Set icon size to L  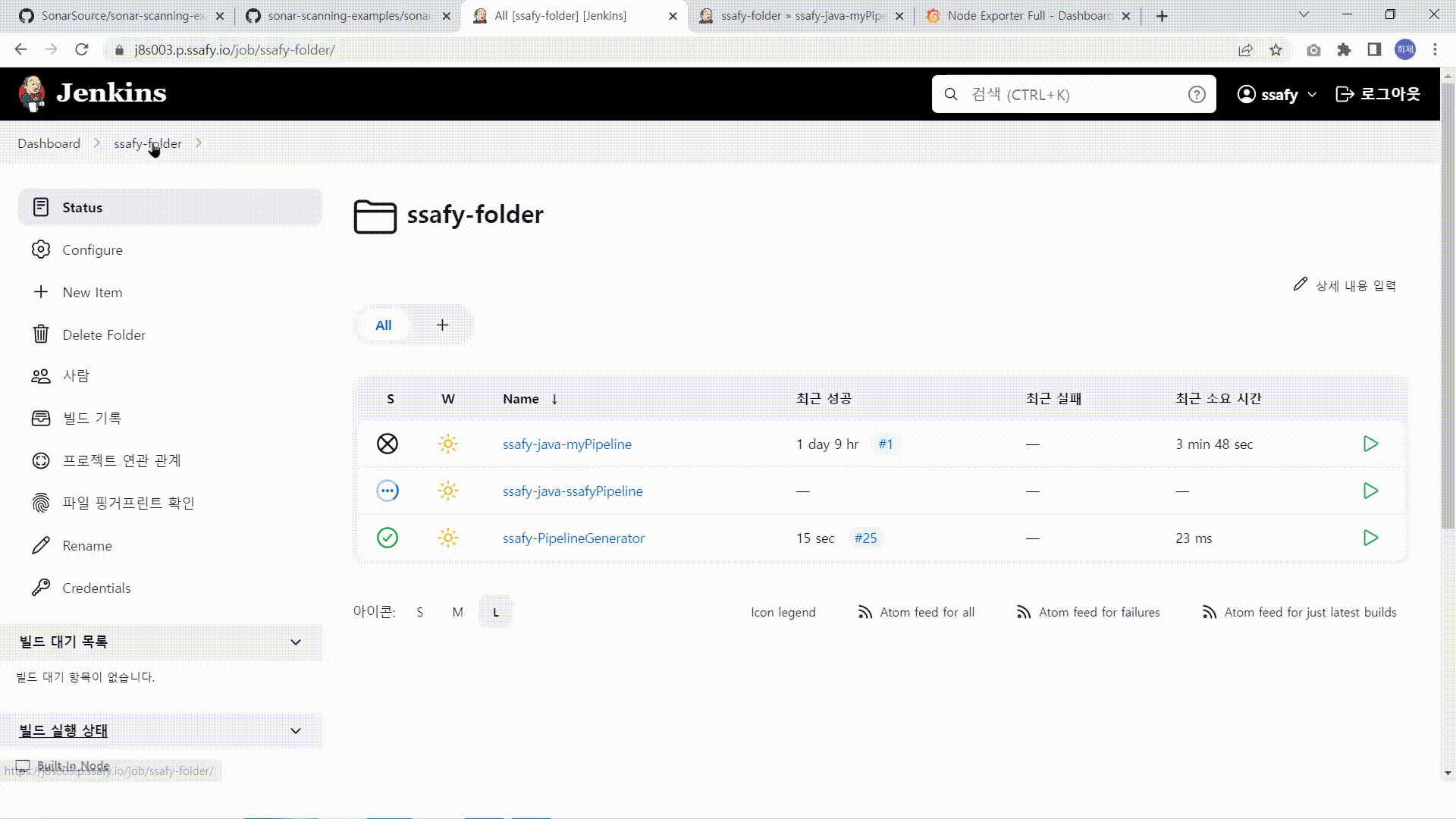(x=496, y=612)
